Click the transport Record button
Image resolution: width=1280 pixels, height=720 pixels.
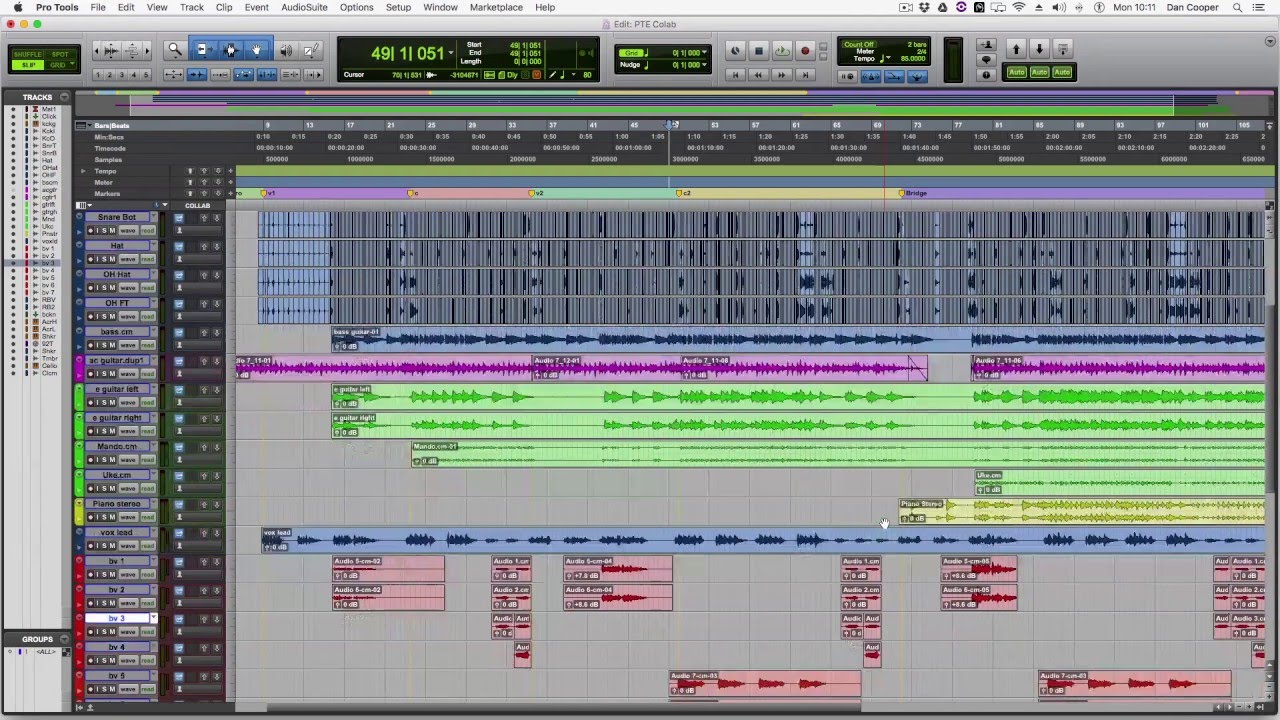click(804, 51)
